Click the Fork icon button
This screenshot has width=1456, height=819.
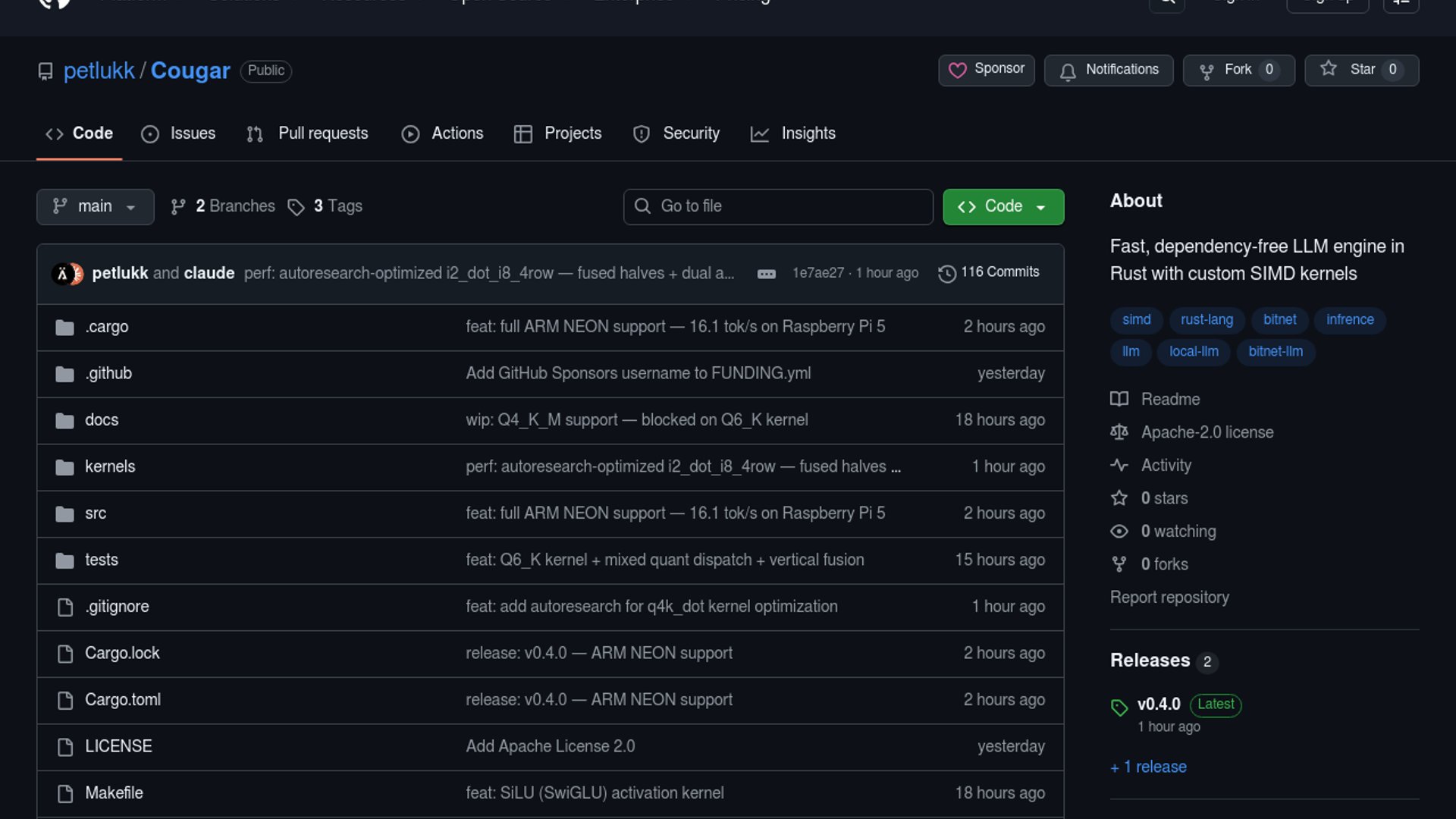[x=1207, y=71]
